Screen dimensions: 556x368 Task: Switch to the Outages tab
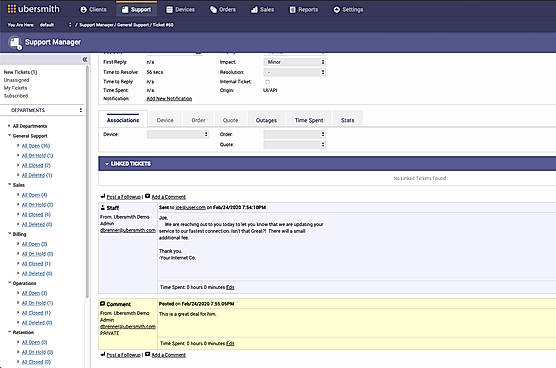click(266, 120)
